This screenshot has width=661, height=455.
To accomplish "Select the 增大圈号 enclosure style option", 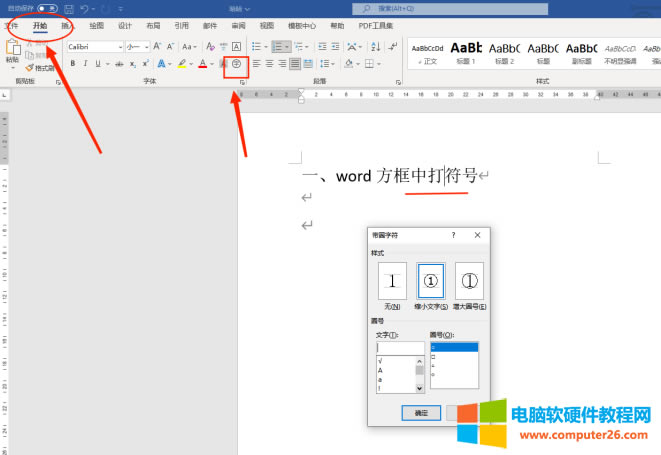I will (x=469, y=281).
